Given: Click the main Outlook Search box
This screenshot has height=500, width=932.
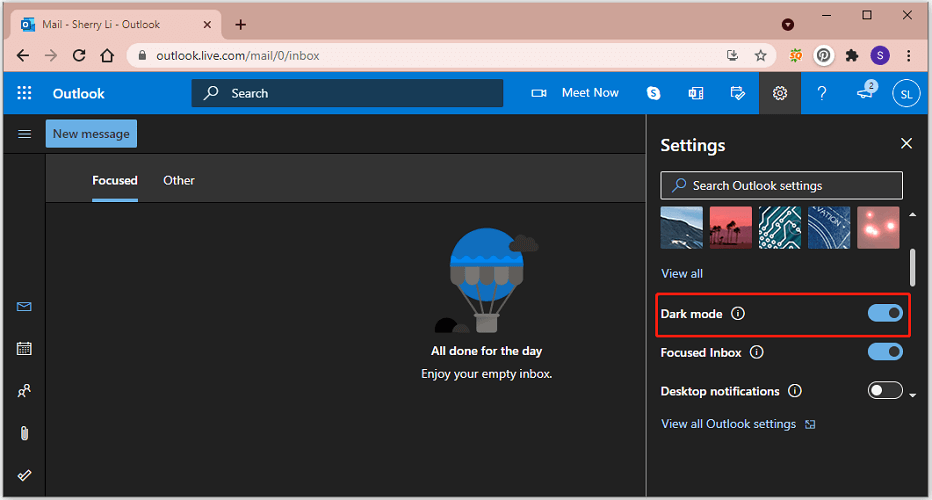Looking at the screenshot, I should [347, 93].
